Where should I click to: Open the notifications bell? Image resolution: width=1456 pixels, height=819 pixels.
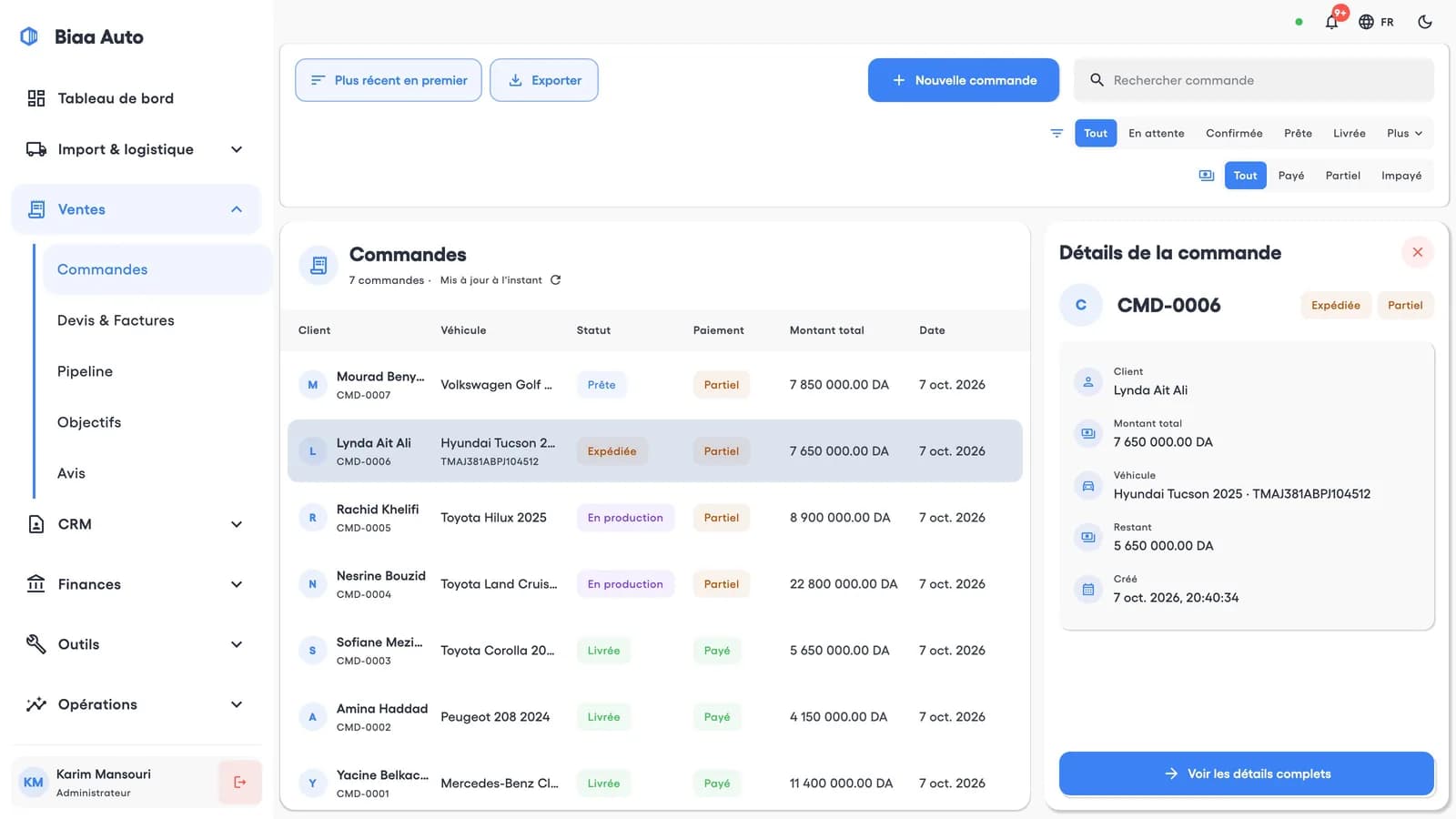(x=1331, y=22)
